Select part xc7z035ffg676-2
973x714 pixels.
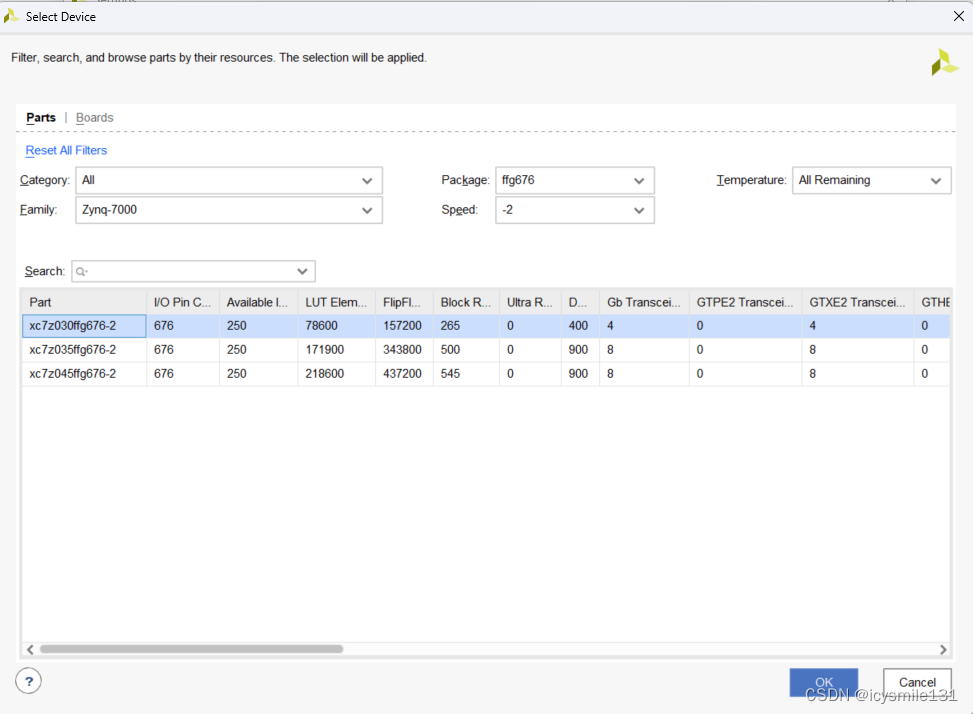point(84,350)
